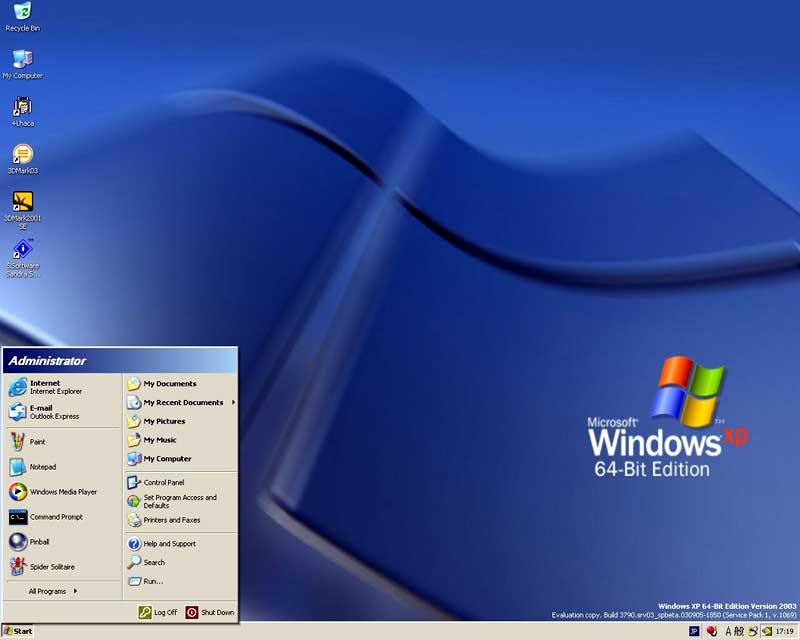Click the "Administrator" name atop the Start menu
Viewport: 800px width, 640px height.
(47, 361)
